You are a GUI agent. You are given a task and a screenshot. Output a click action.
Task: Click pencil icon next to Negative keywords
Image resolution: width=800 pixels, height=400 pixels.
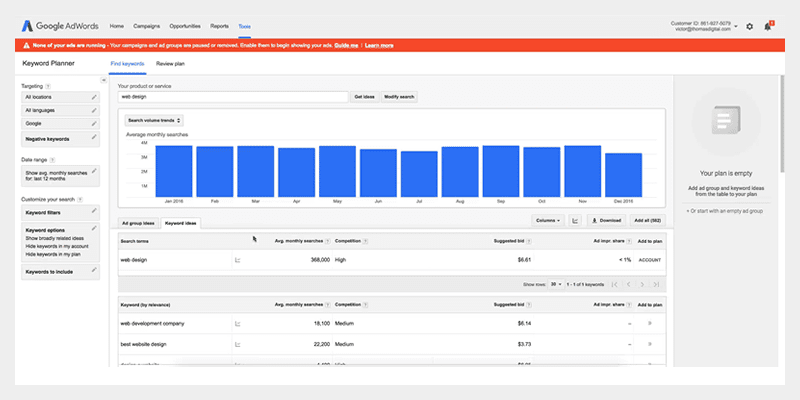94,137
